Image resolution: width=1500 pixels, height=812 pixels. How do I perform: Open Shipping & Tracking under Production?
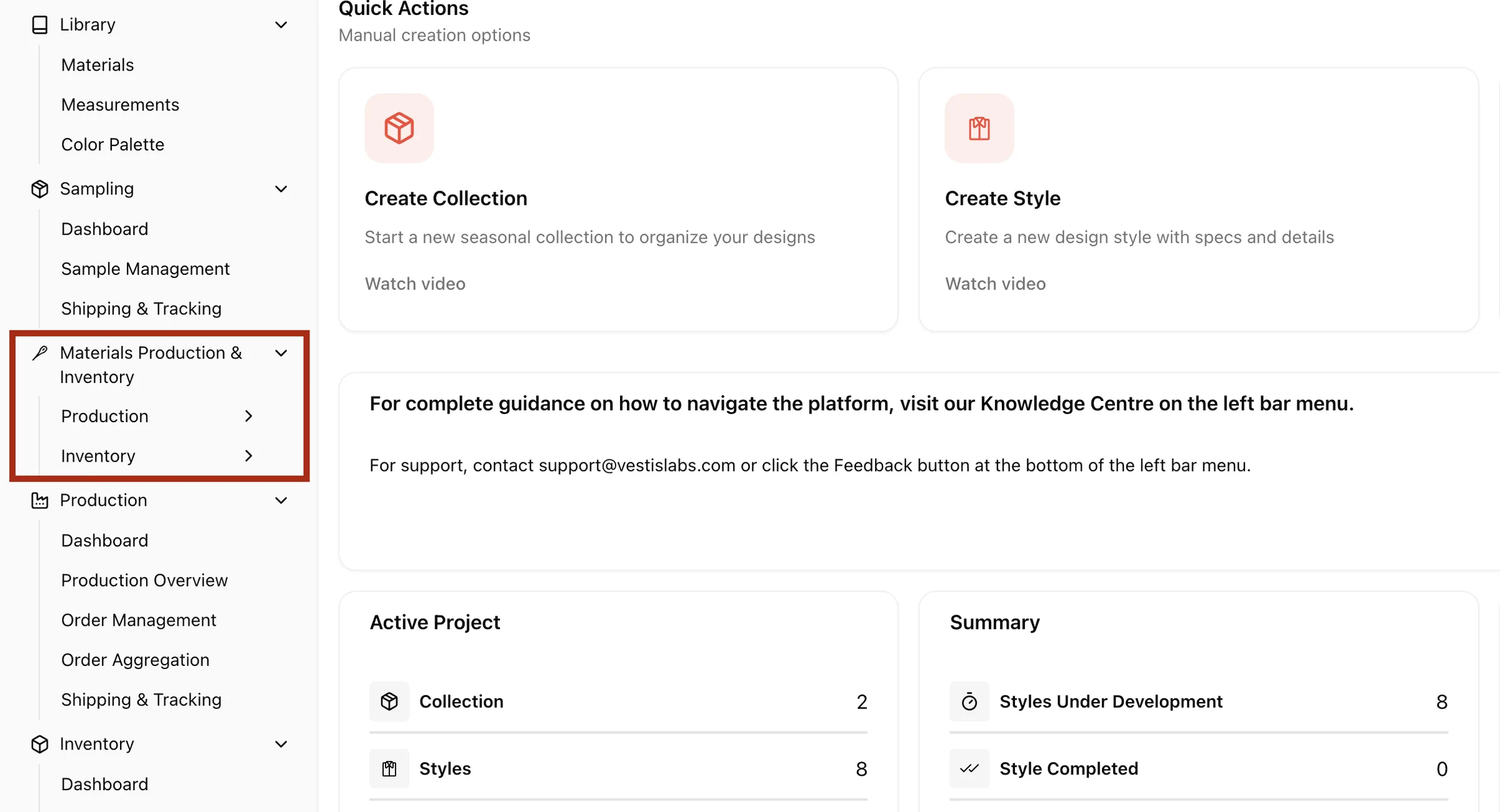[141, 700]
